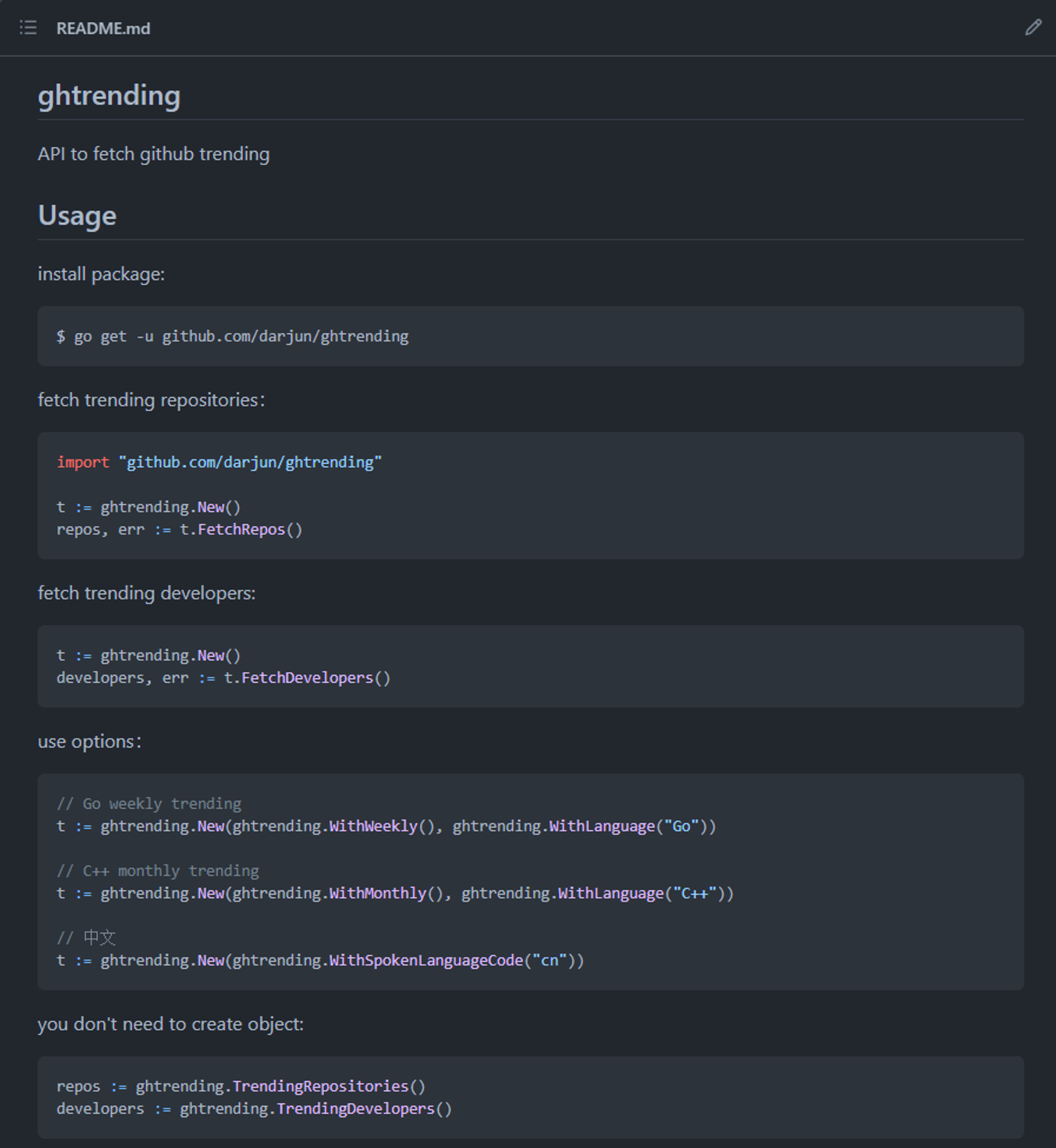Click the text 'you don't need to create object:'
The height and width of the screenshot is (1148, 1056).
[171, 1024]
